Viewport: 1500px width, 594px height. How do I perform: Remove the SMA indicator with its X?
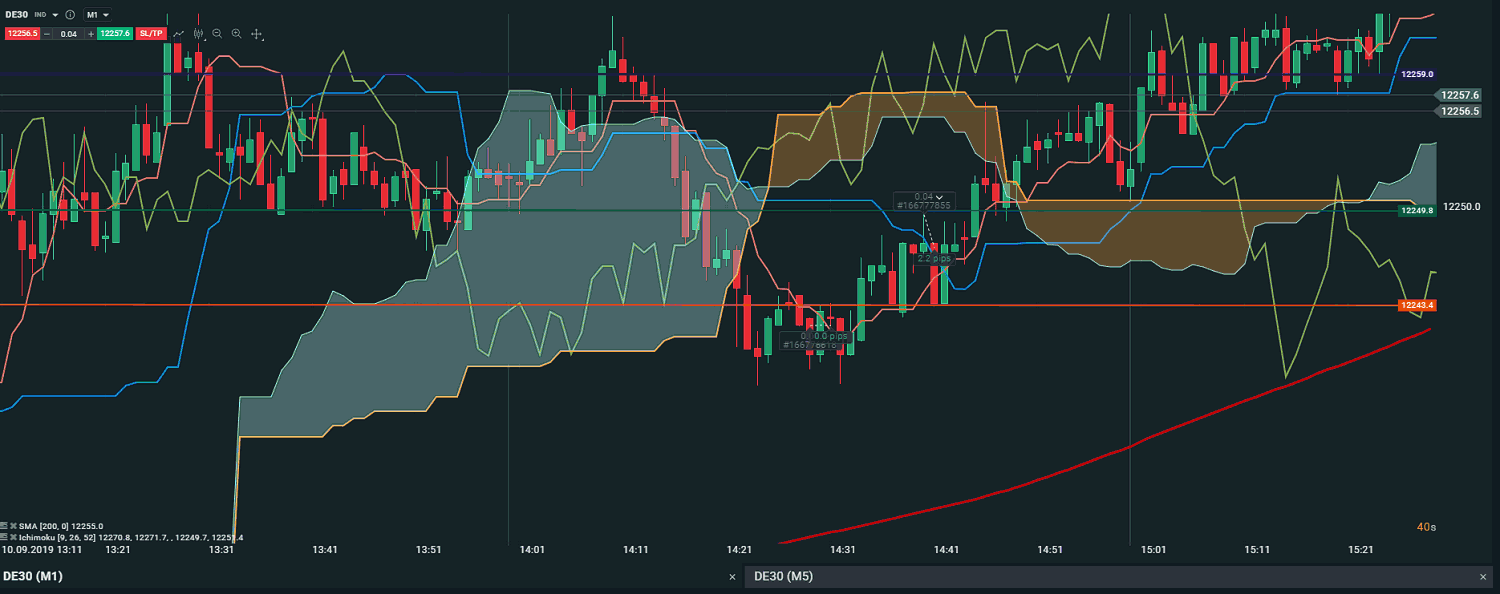click(13, 526)
